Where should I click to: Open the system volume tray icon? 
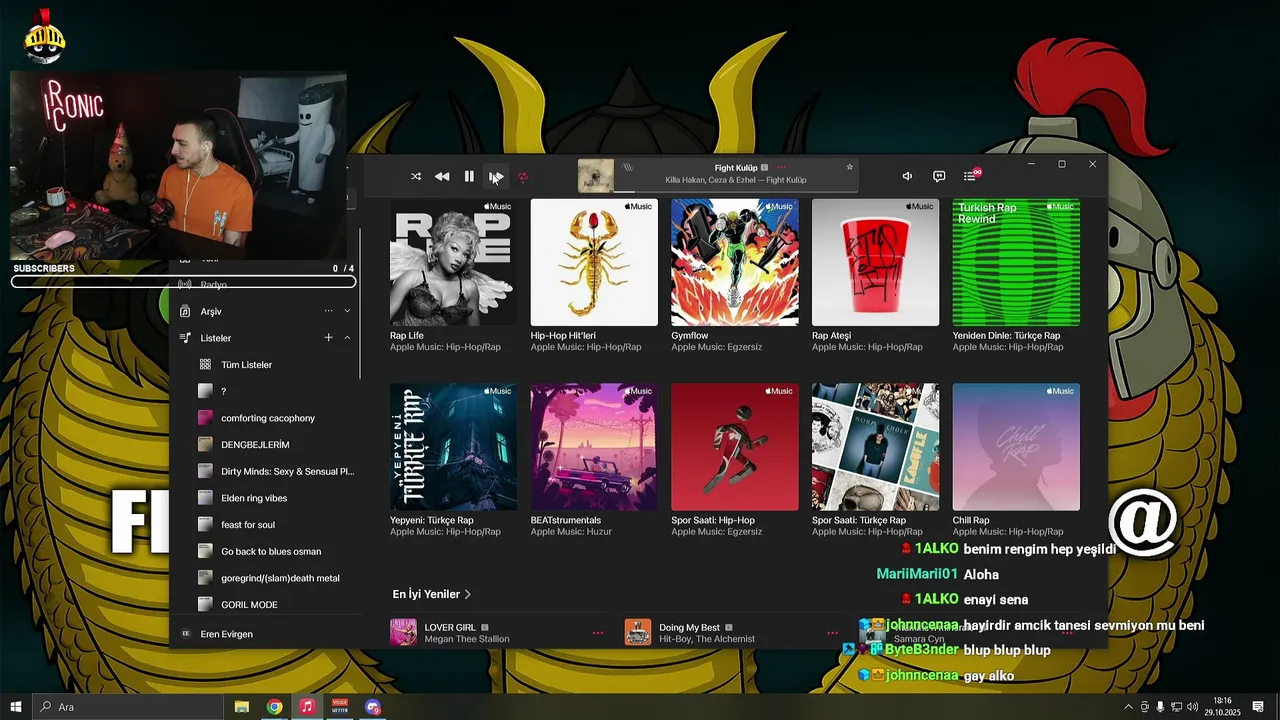(1192, 707)
